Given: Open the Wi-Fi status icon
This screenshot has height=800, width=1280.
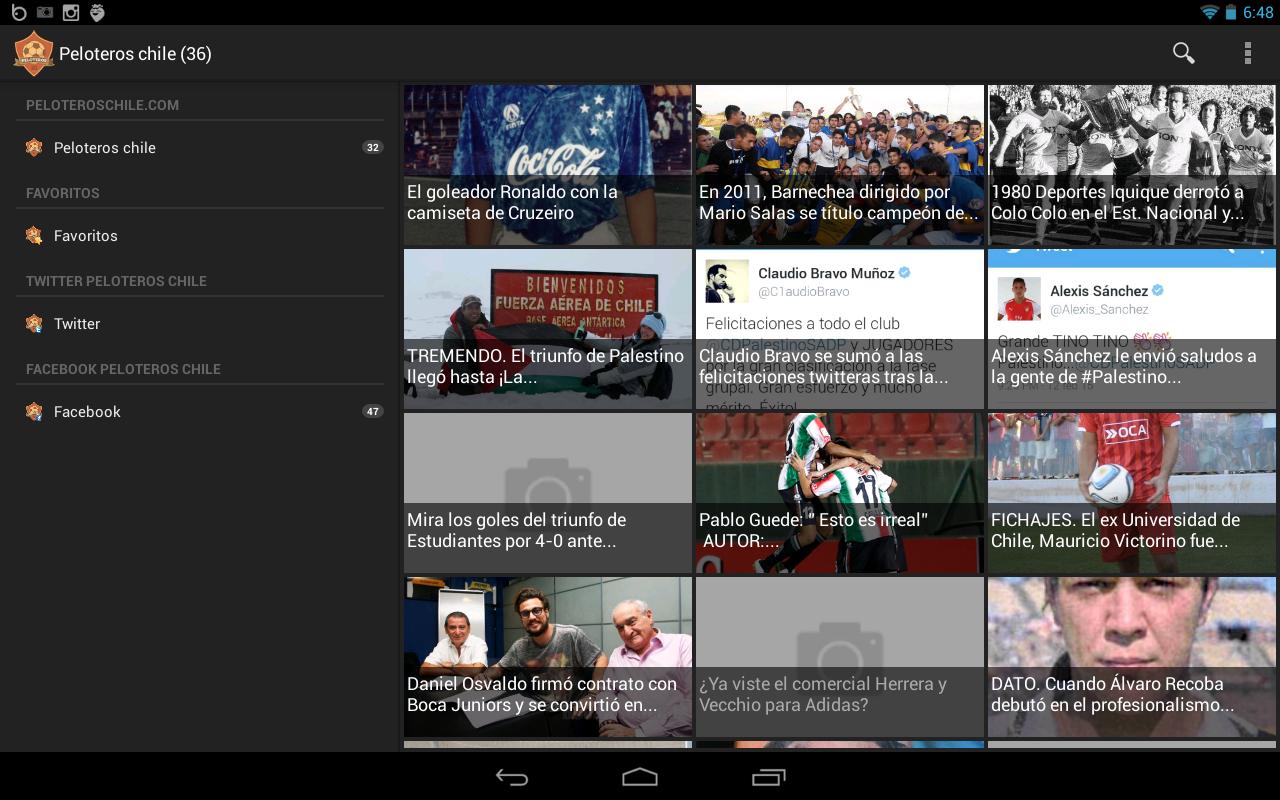Looking at the screenshot, I should click(x=1210, y=12).
